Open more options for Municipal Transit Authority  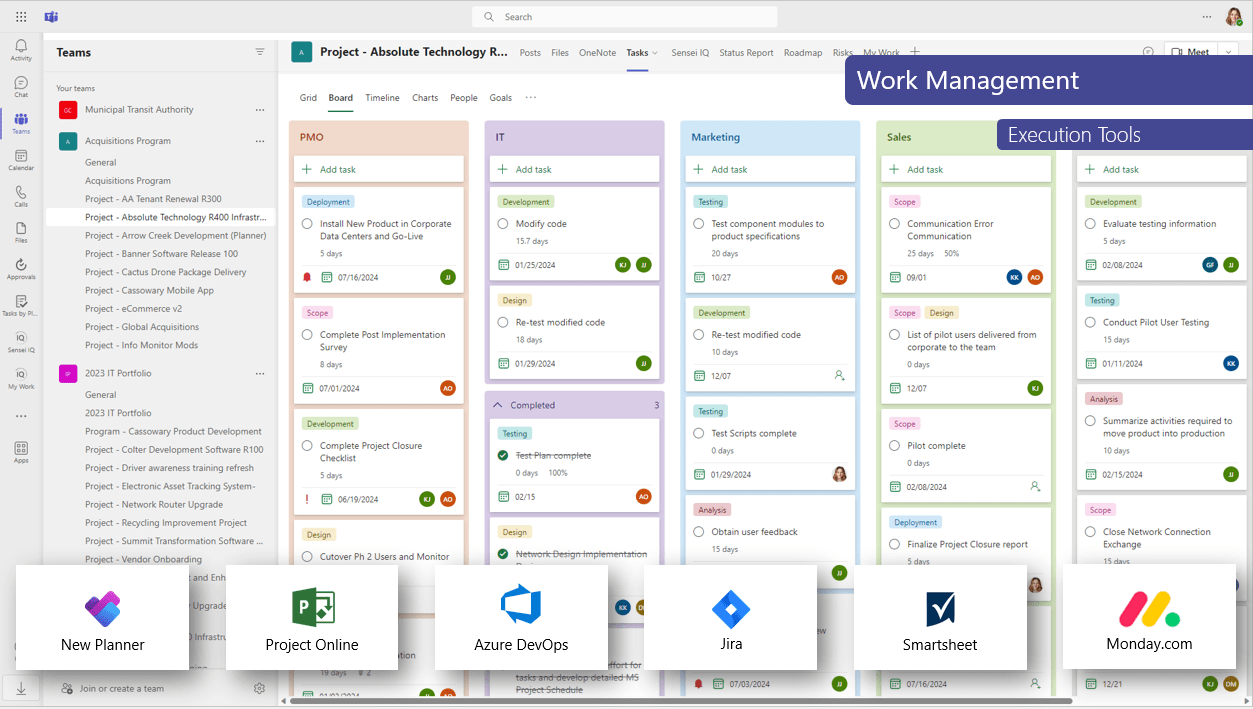(x=260, y=110)
